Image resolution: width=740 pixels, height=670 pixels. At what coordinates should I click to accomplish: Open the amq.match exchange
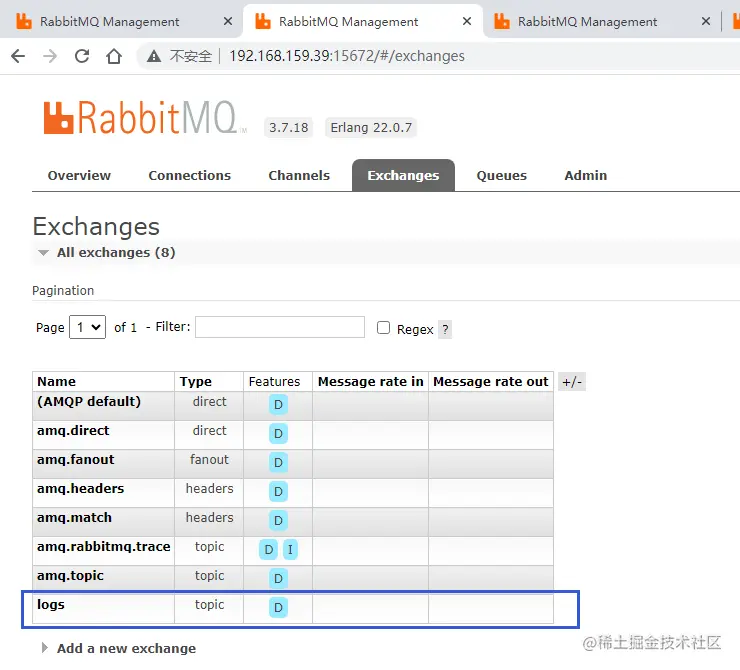75,518
